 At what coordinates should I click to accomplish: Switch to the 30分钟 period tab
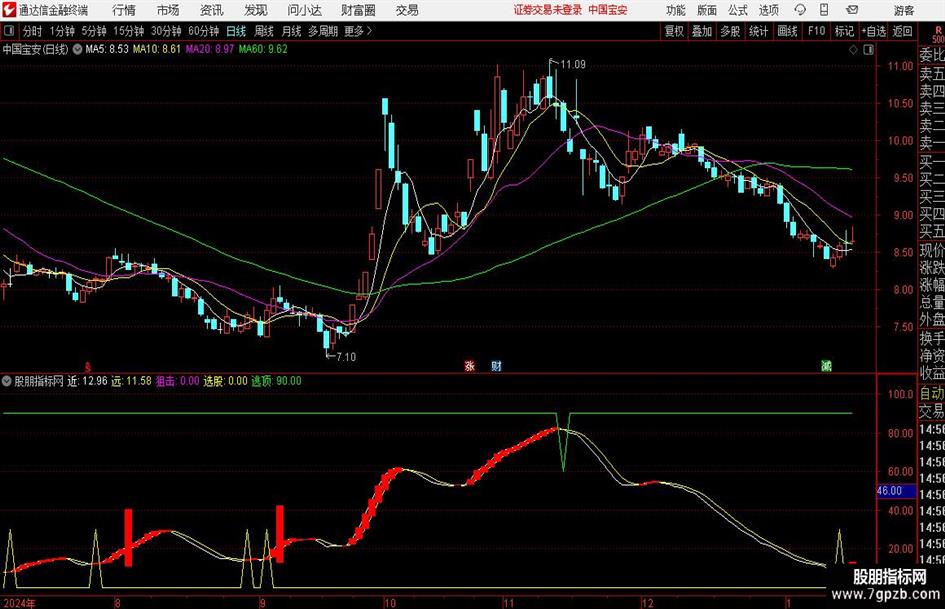166,31
